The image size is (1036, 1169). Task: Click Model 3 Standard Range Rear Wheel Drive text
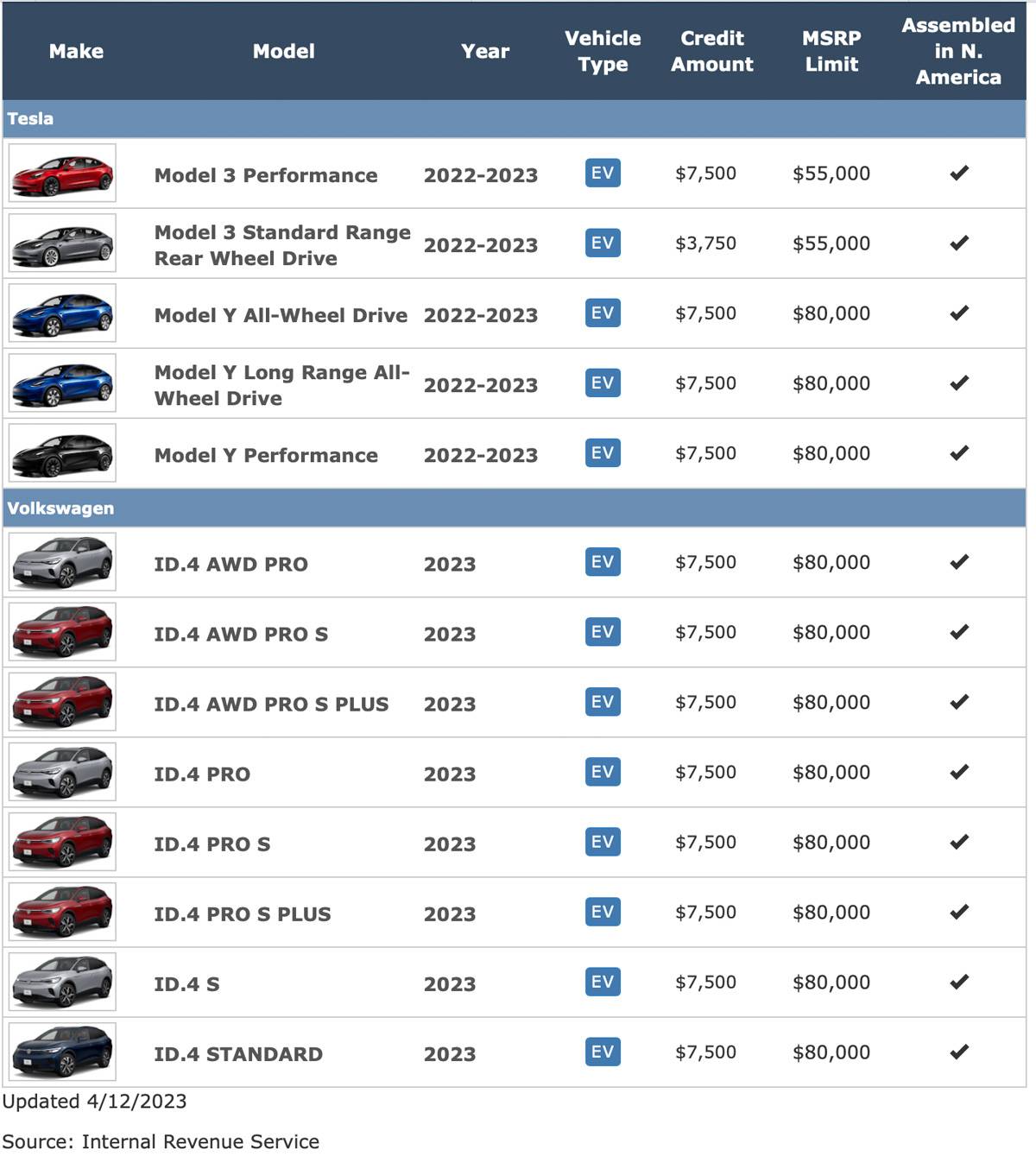point(282,245)
